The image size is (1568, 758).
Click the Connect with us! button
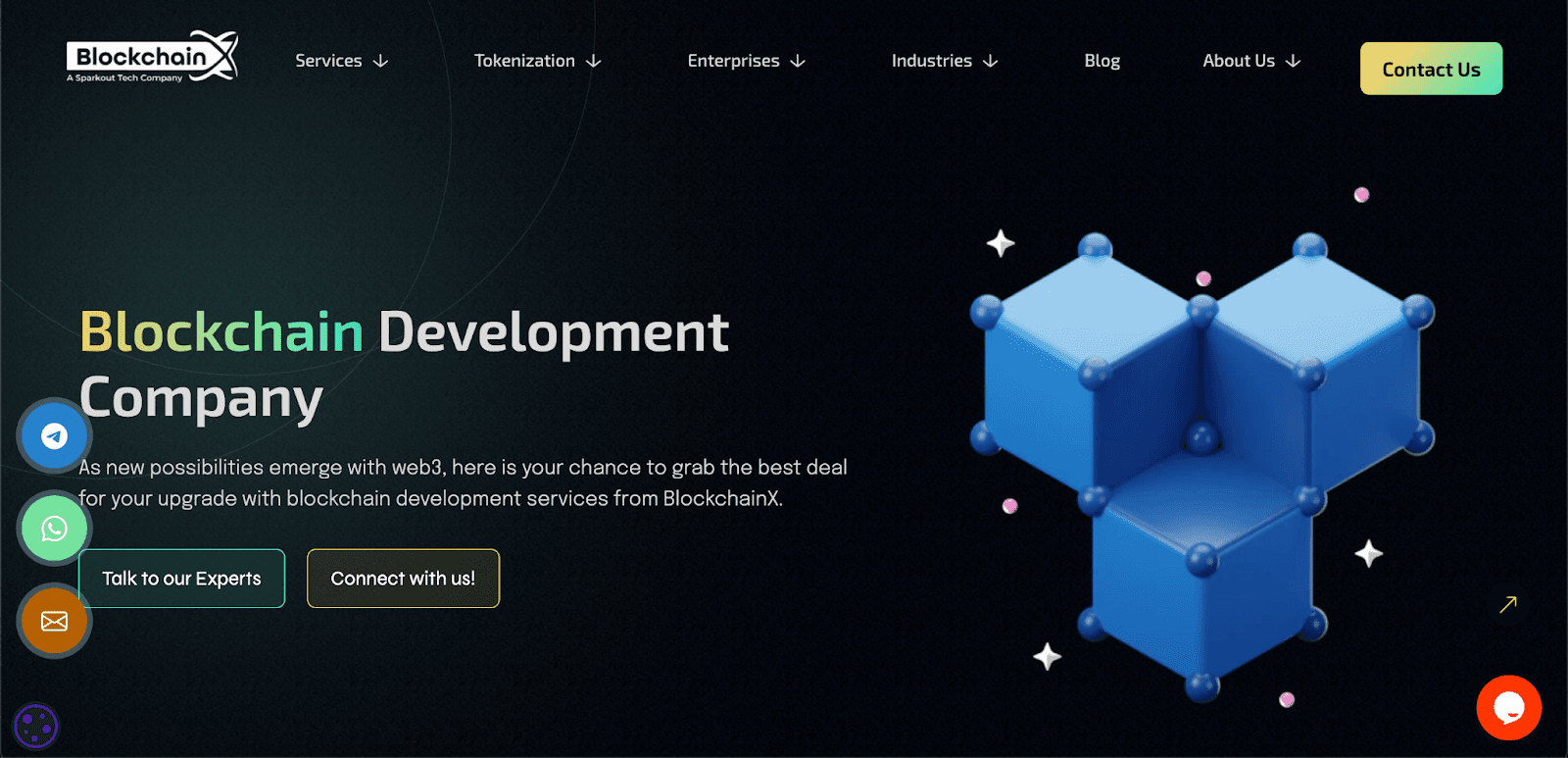click(403, 579)
